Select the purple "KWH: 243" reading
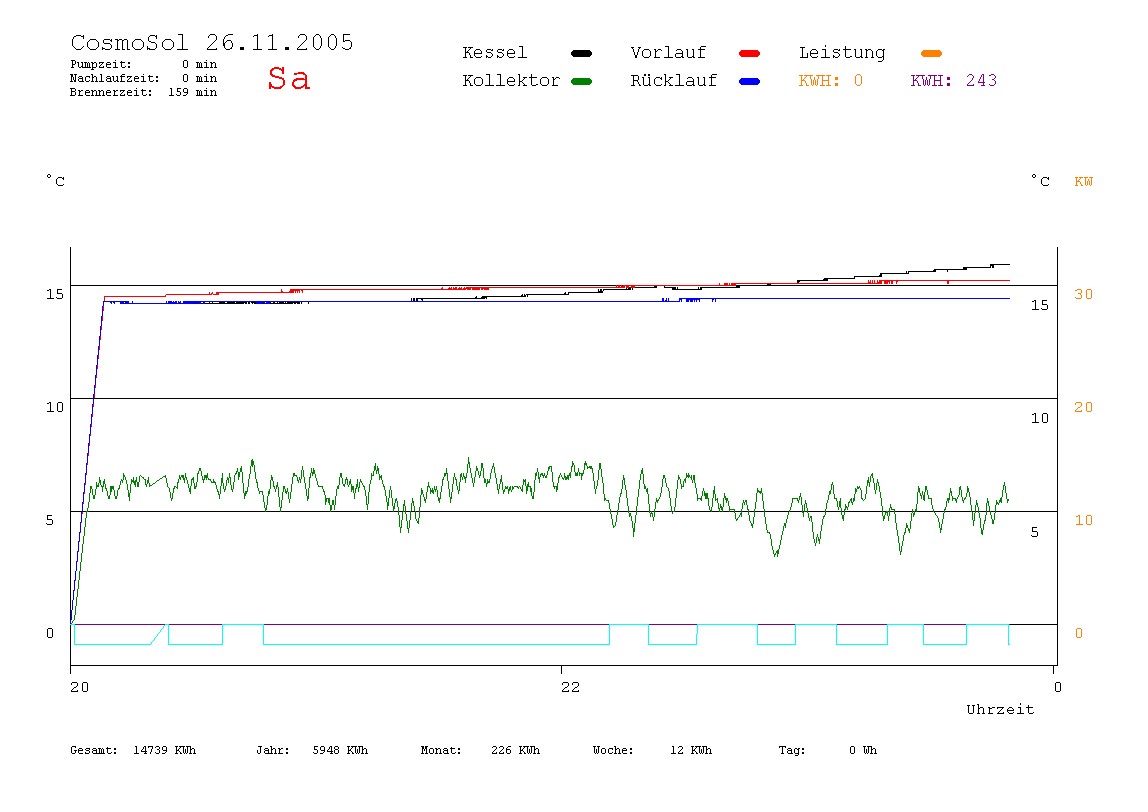Viewport: 1148px width, 812px height. [x=954, y=81]
